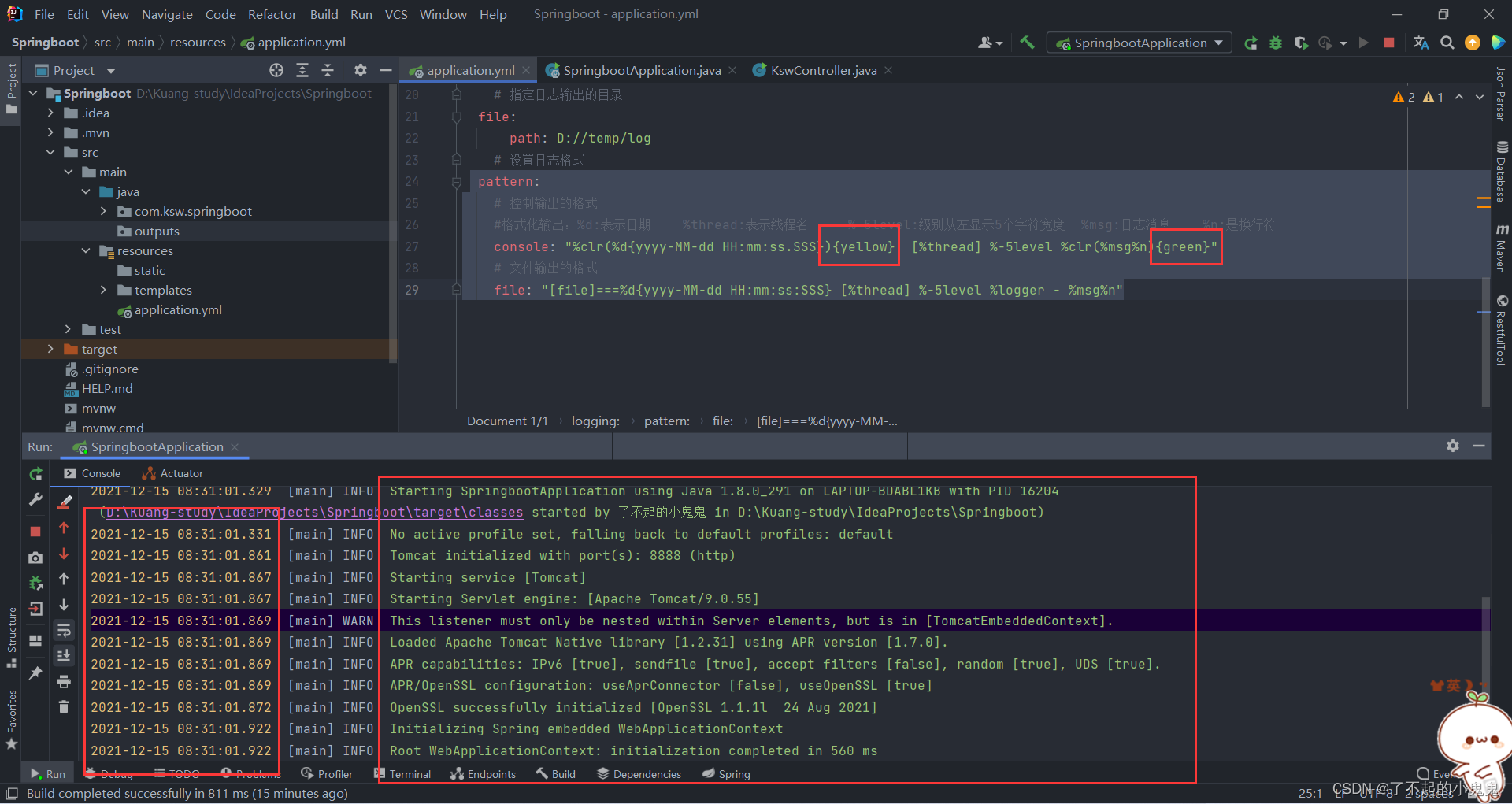Open the Terminal tool window

[x=402, y=774]
